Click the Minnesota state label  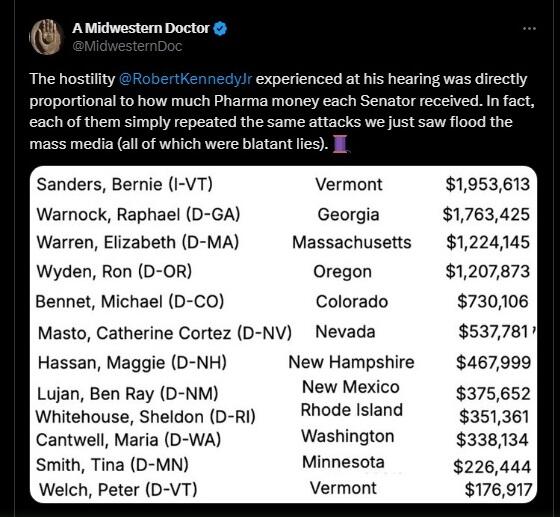click(343, 462)
